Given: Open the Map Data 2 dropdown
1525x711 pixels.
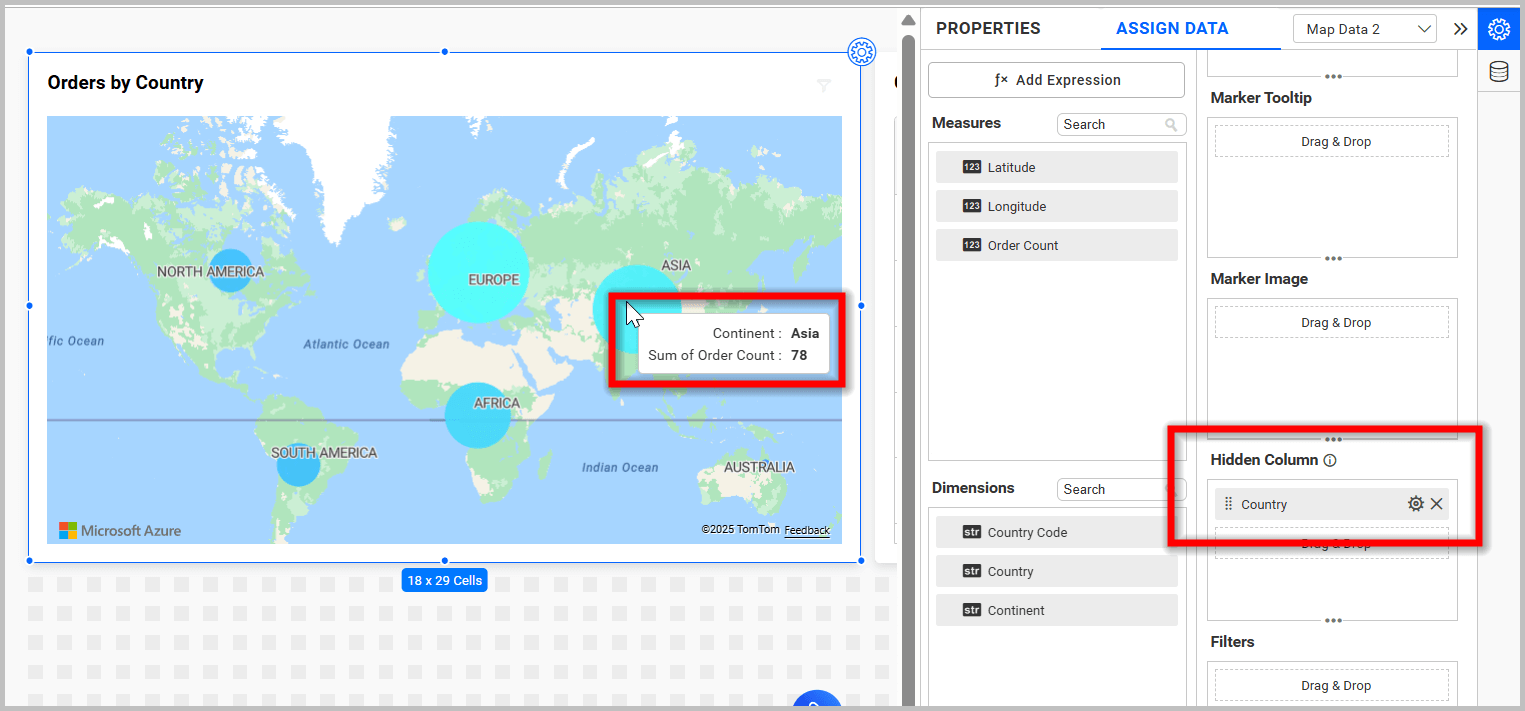Looking at the screenshot, I should point(1364,29).
